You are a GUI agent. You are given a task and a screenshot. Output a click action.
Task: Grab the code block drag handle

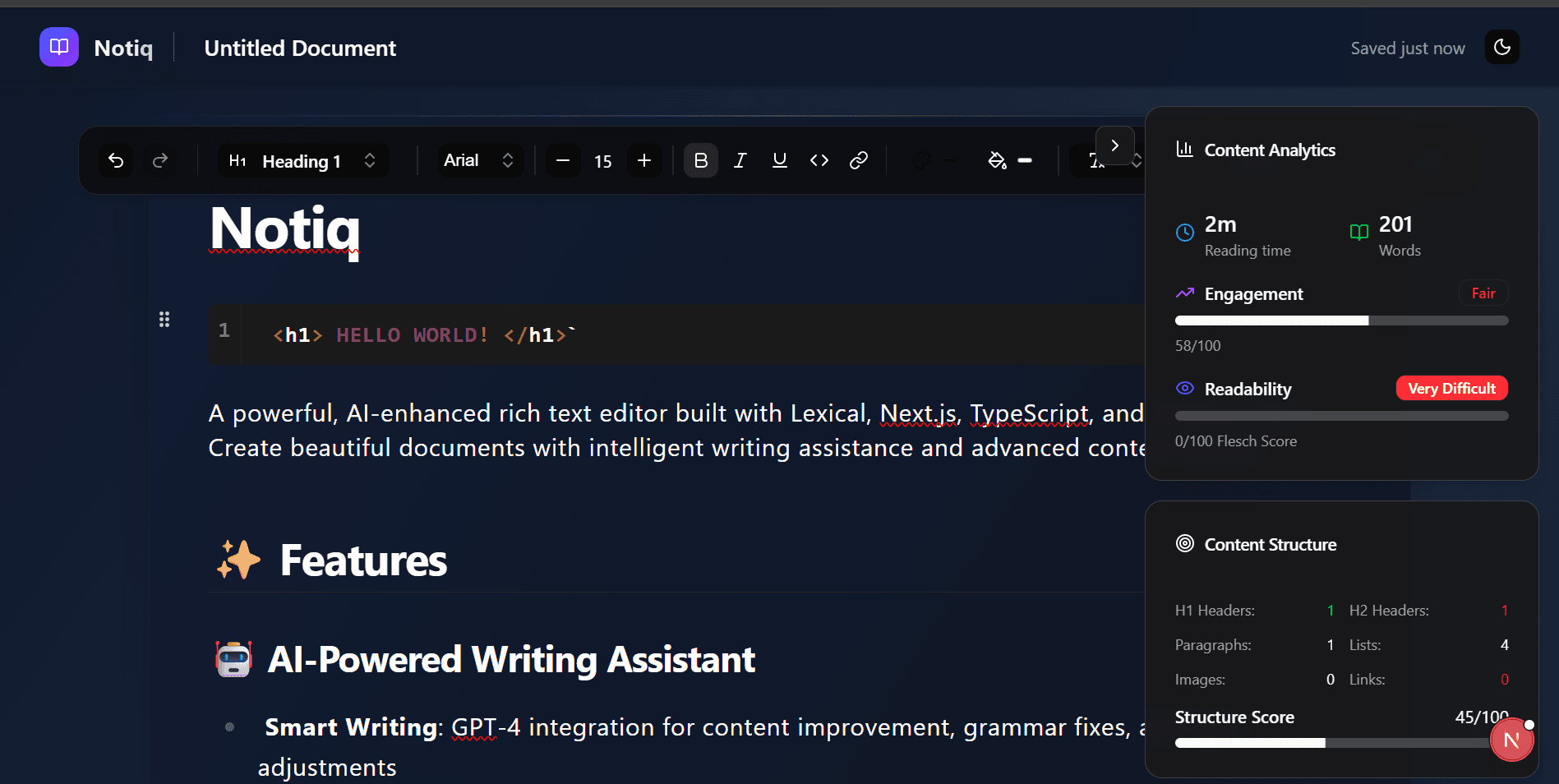pyautogui.click(x=164, y=320)
